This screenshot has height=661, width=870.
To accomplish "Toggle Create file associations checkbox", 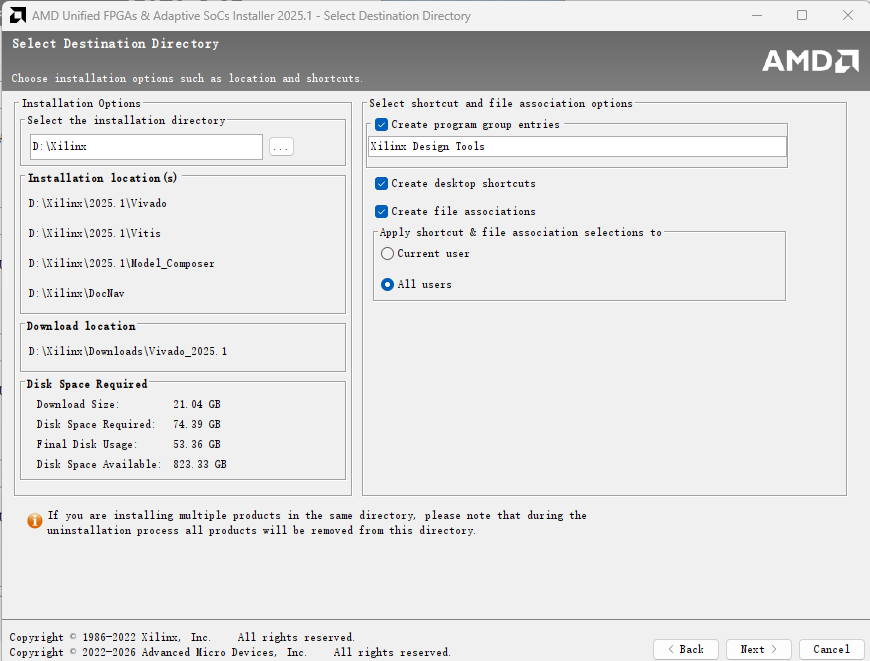I will (x=382, y=212).
